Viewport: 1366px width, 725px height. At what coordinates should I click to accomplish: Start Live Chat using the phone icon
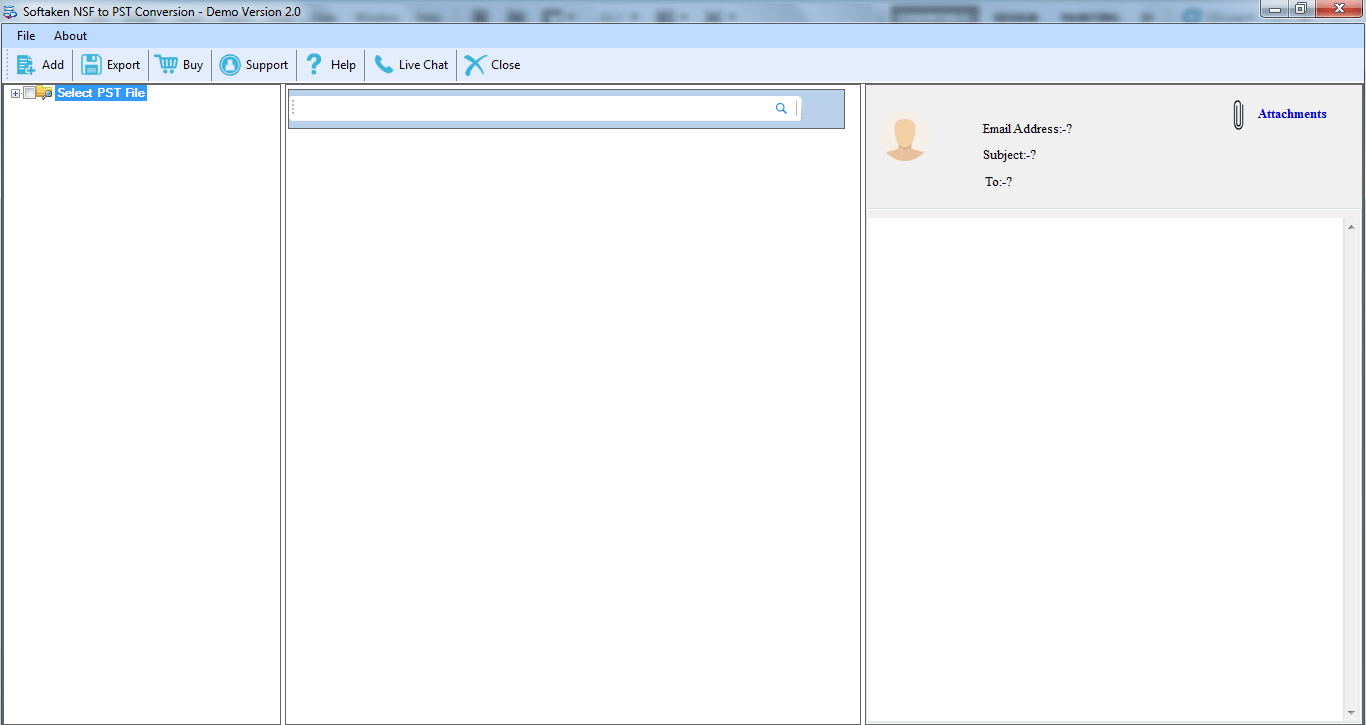(x=382, y=64)
